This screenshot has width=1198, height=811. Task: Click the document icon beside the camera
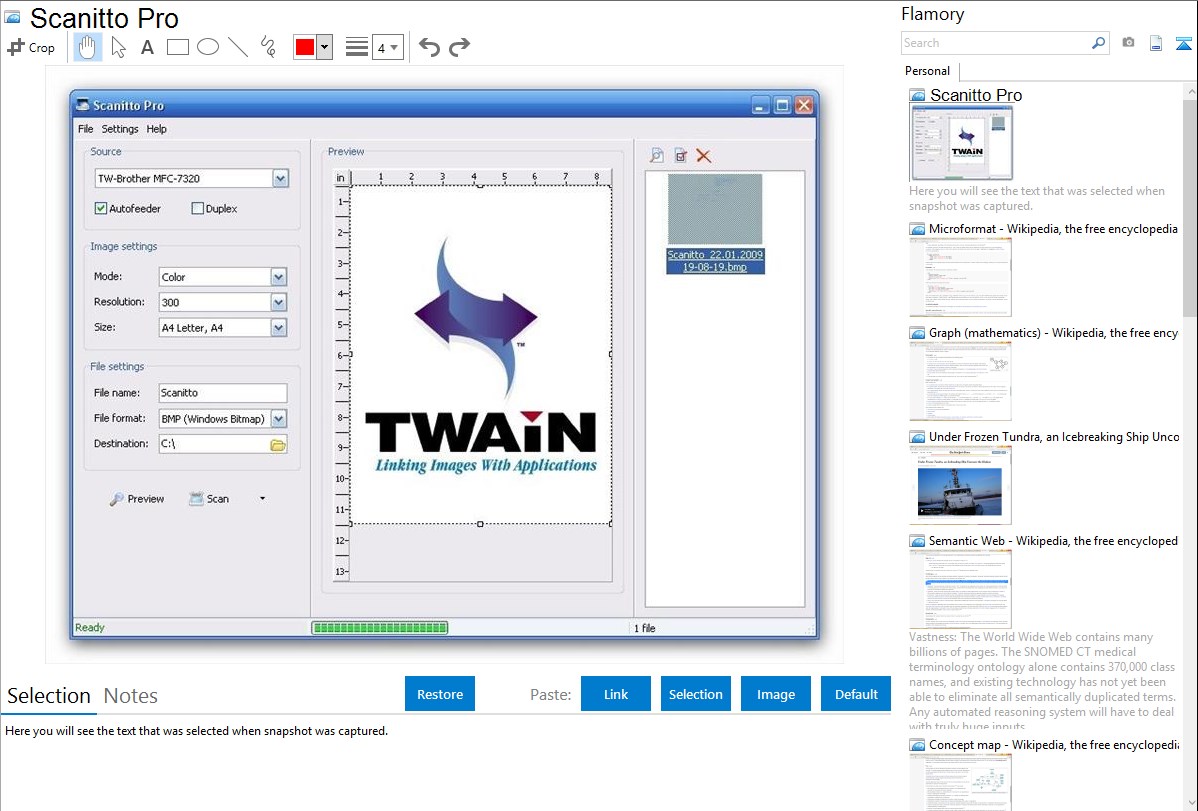(1156, 43)
